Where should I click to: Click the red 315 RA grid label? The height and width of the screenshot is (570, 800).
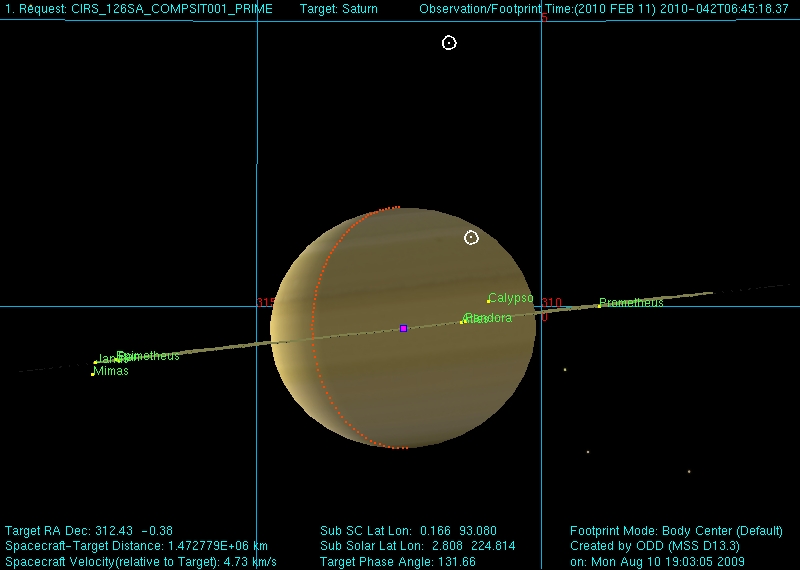pos(265,302)
